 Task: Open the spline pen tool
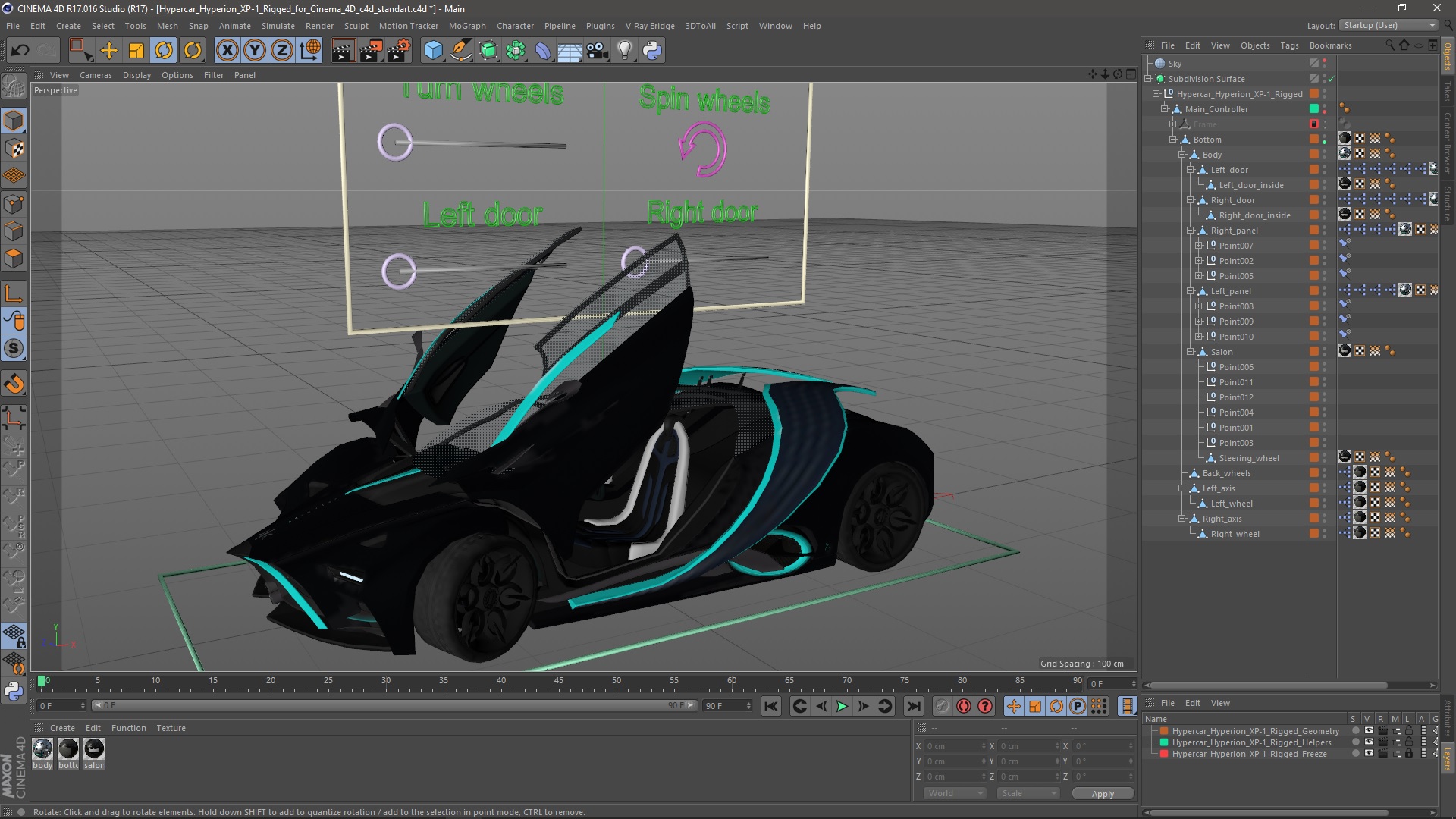tap(461, 51)
